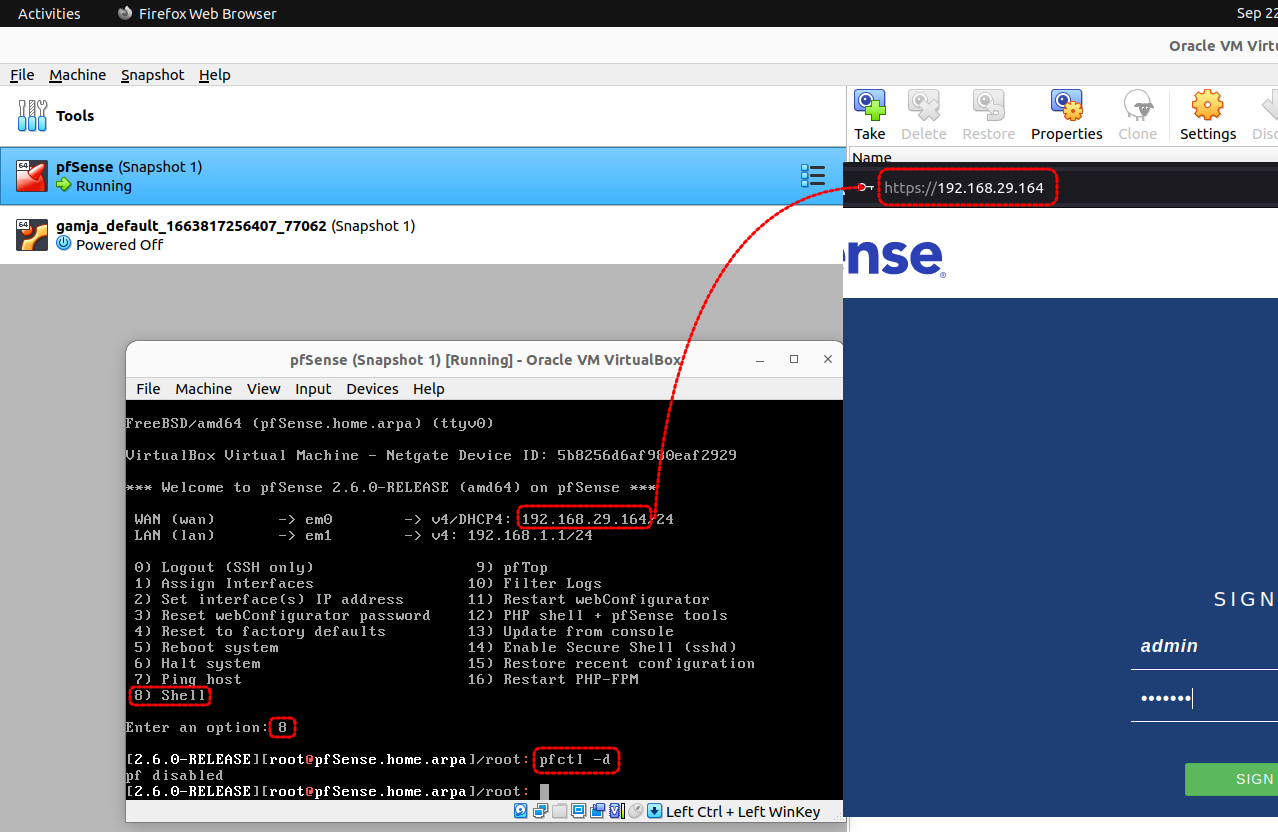Click the Sep 22 clock in the top bar
This screenshot has height=832, width=1278.
click(1257, 13)
